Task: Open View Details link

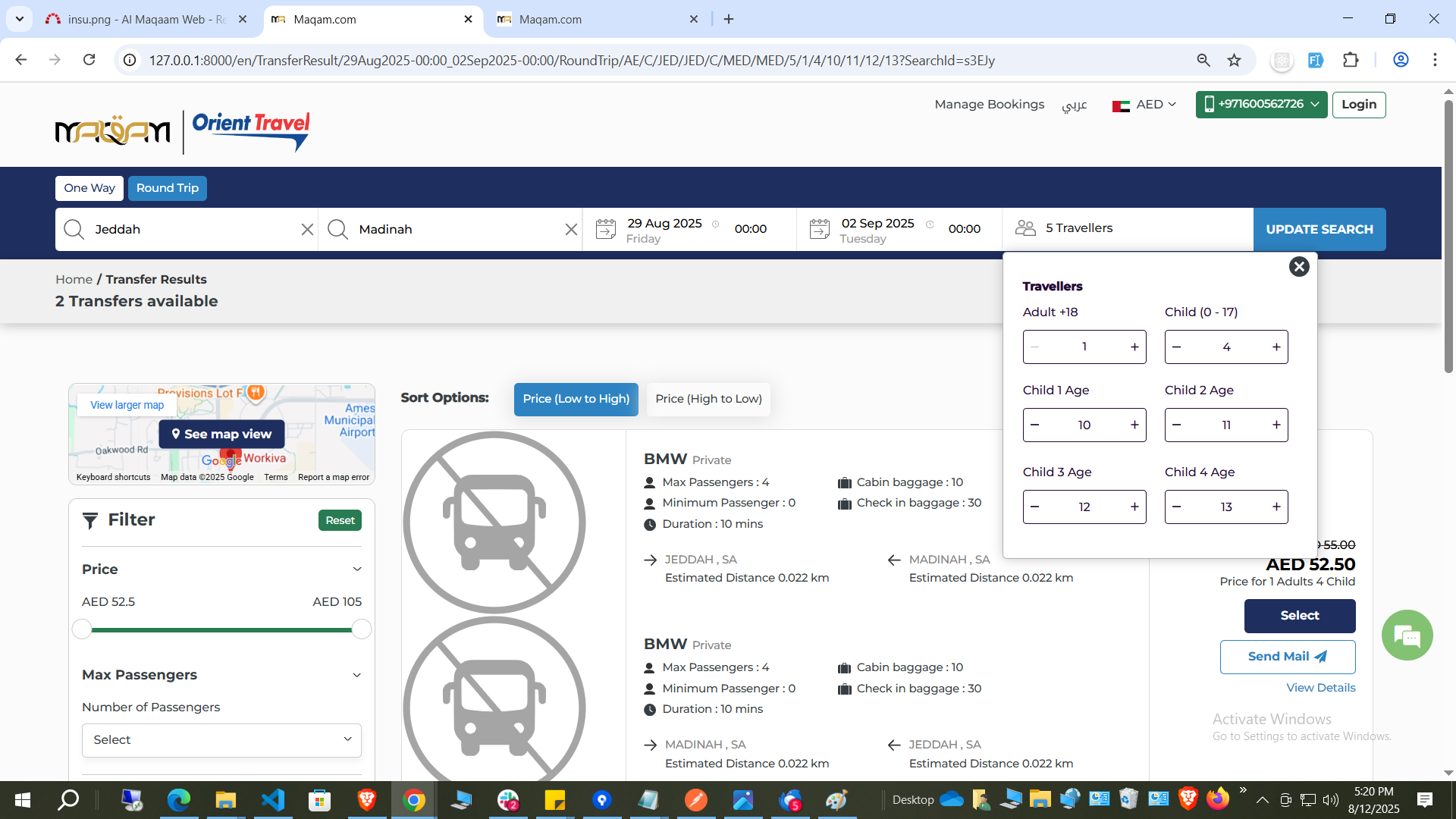Action: [1320, 688]
